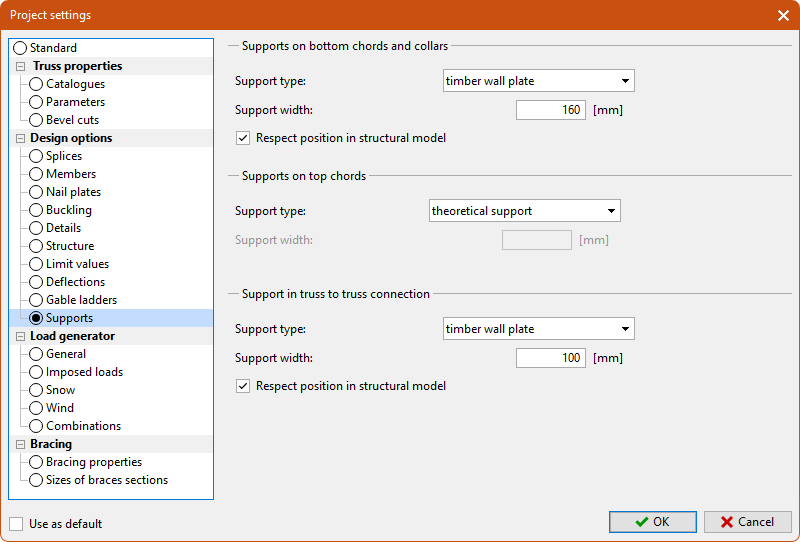Collapse the Truss properties tree group
Viewport: 800px width, 542px height.
click(x=20, y=66)
